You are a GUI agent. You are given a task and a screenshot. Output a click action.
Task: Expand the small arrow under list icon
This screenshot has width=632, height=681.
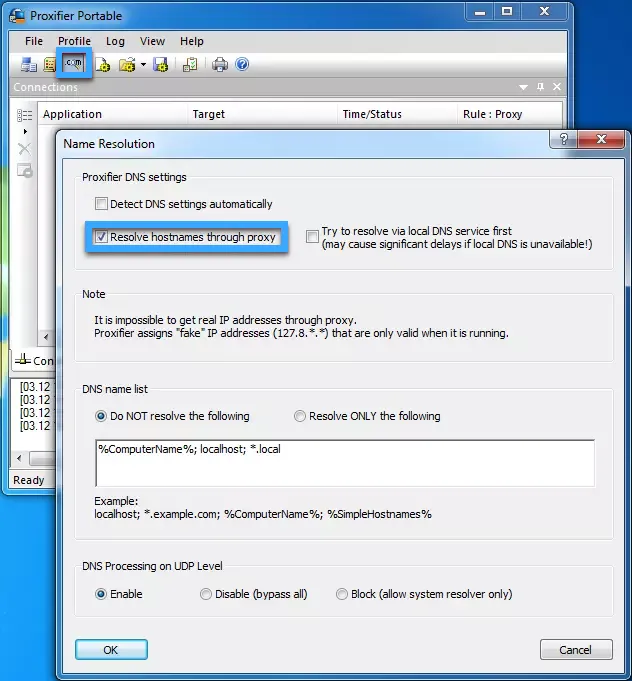click(x=25, y=131)
